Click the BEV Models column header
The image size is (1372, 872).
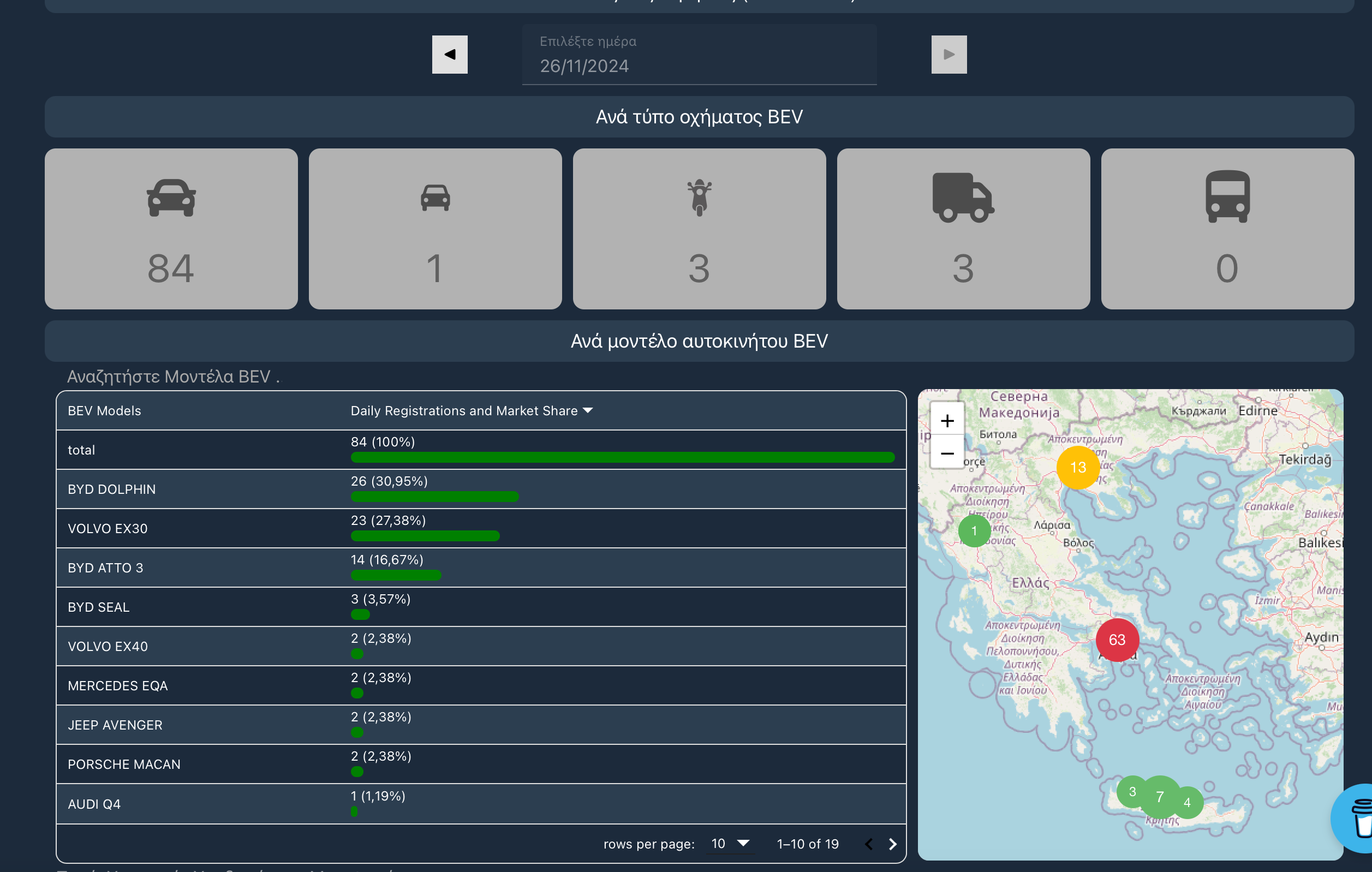(104, 411)
